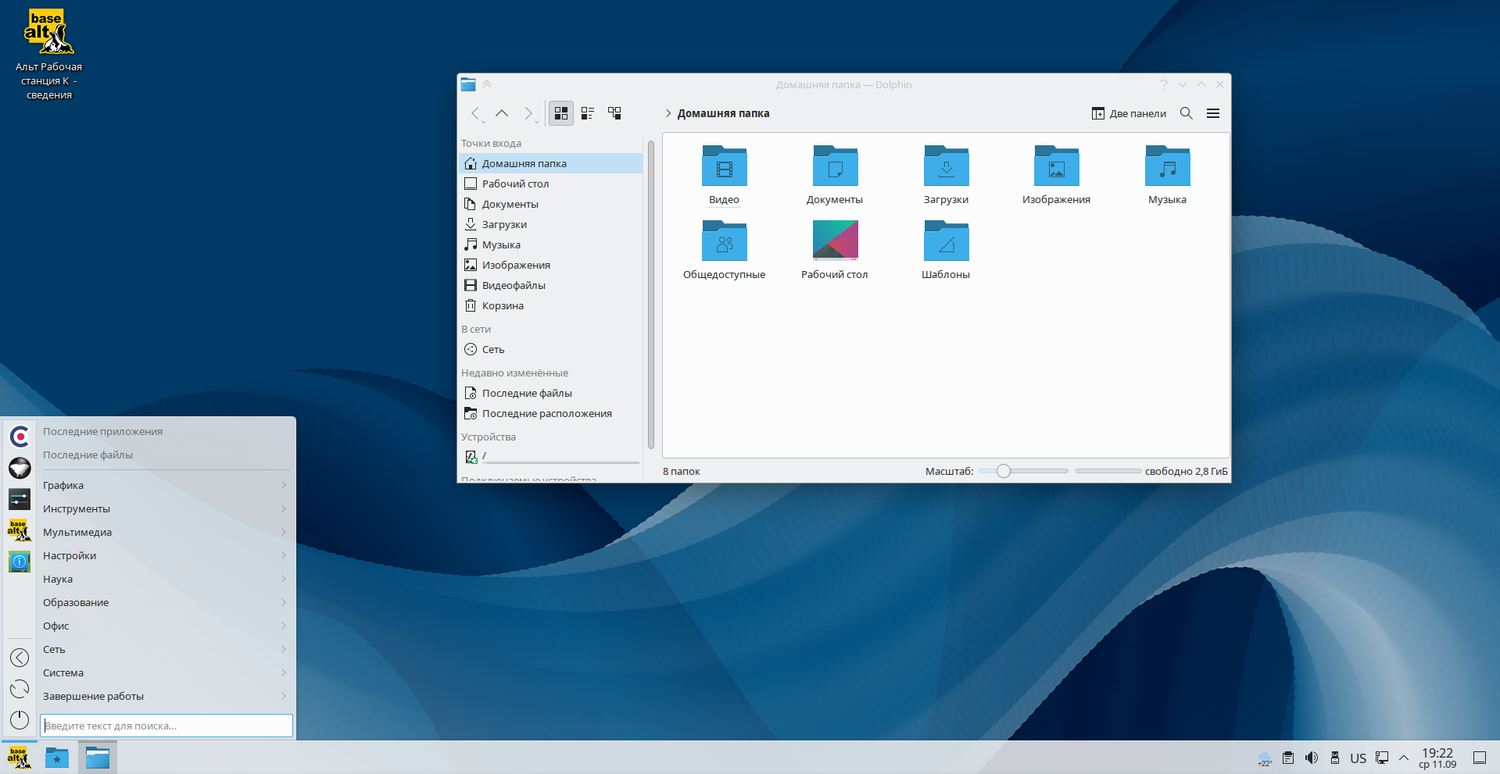Click the circular-arrows restart icon in the launcher
This screenshot has height=774, width=1500.
(19, 689)
